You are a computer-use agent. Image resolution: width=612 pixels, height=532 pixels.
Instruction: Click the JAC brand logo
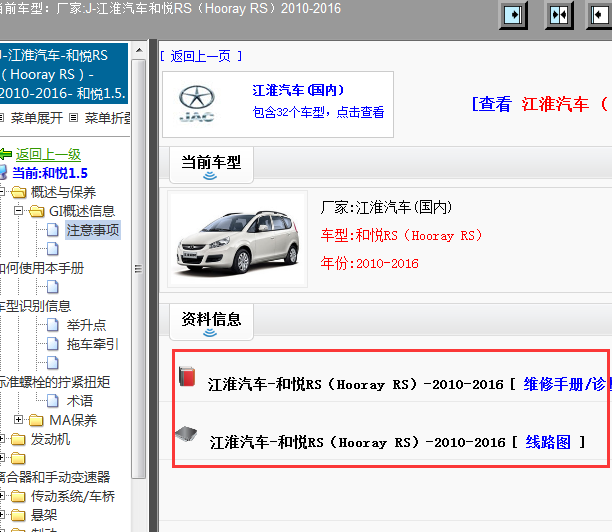click(x=197, y=103)
